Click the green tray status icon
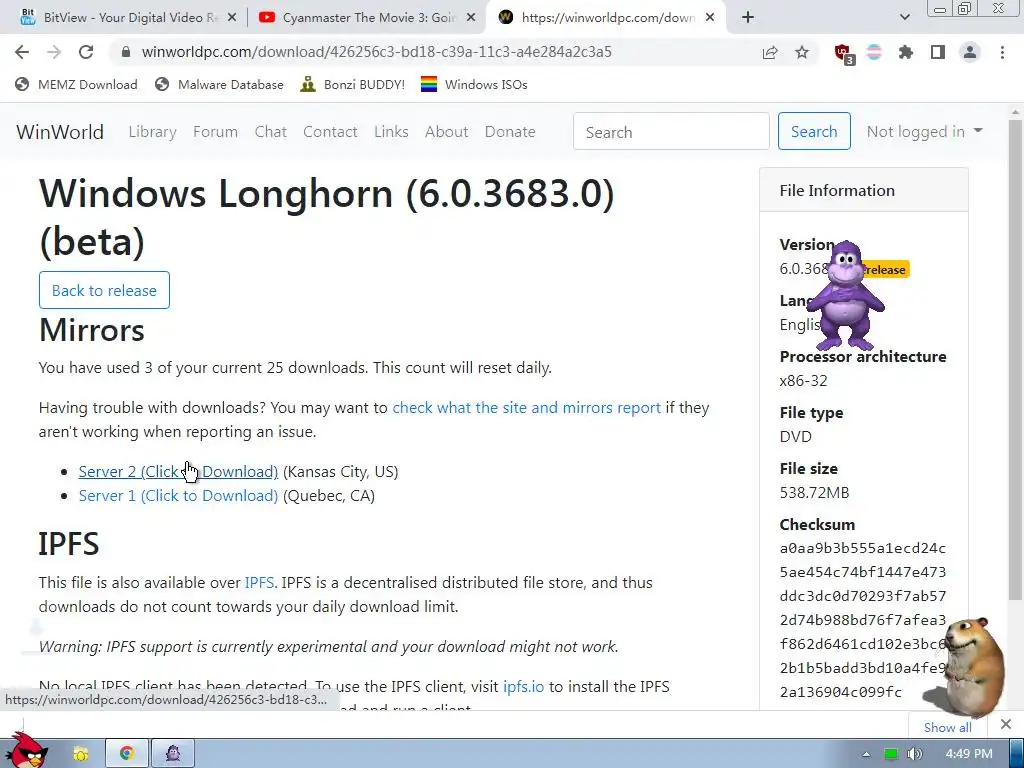The image size is (1024, 768). point(891,754)
